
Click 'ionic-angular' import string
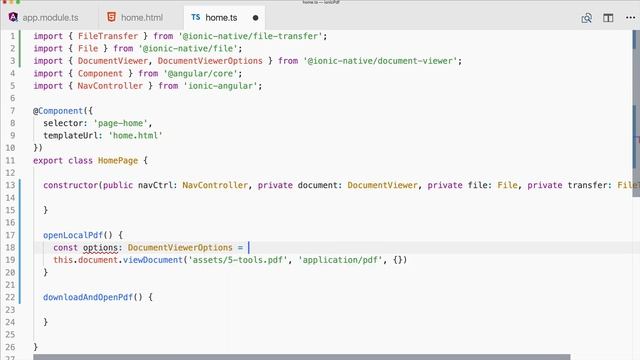[x=221, y=86]
